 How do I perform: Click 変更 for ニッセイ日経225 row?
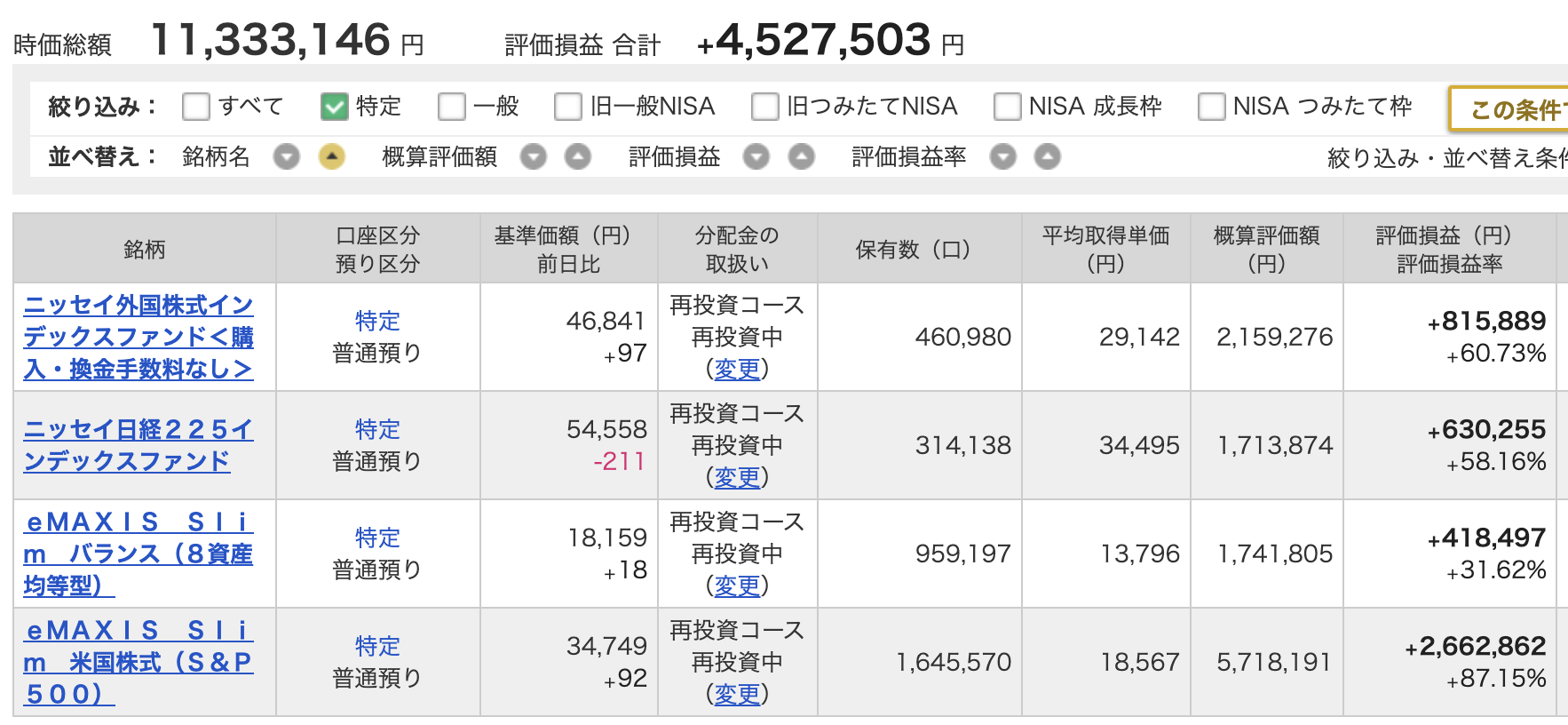click(737, 477)
